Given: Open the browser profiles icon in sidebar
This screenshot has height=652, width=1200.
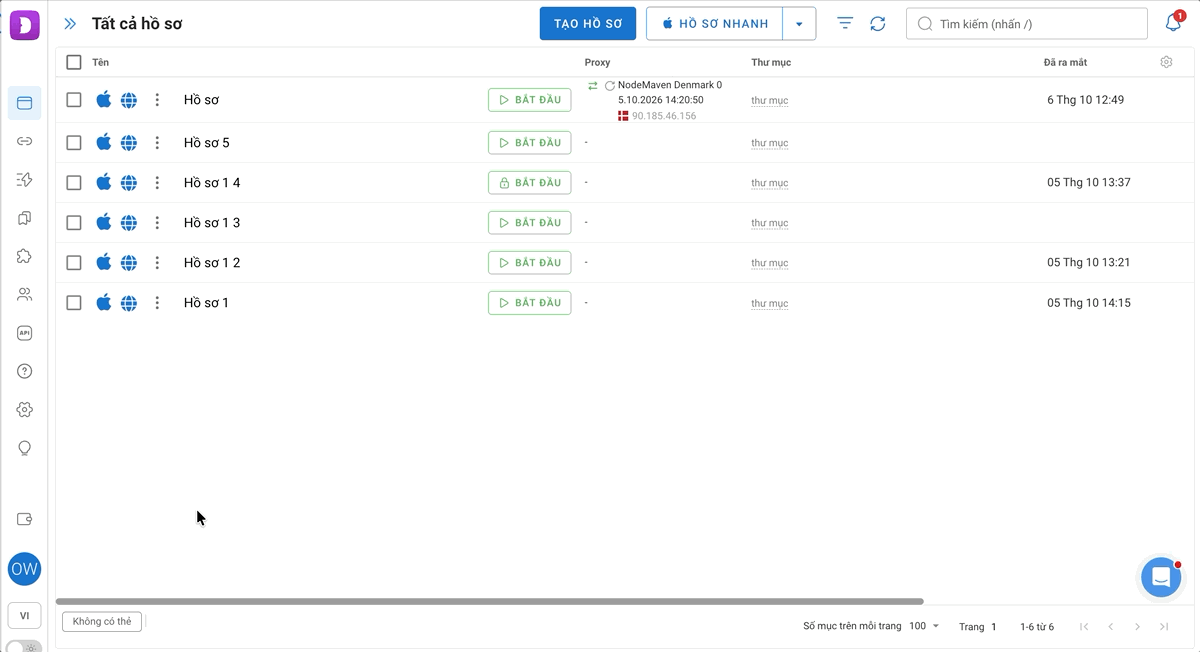Looking at the screenshot, I should (25, 103).
